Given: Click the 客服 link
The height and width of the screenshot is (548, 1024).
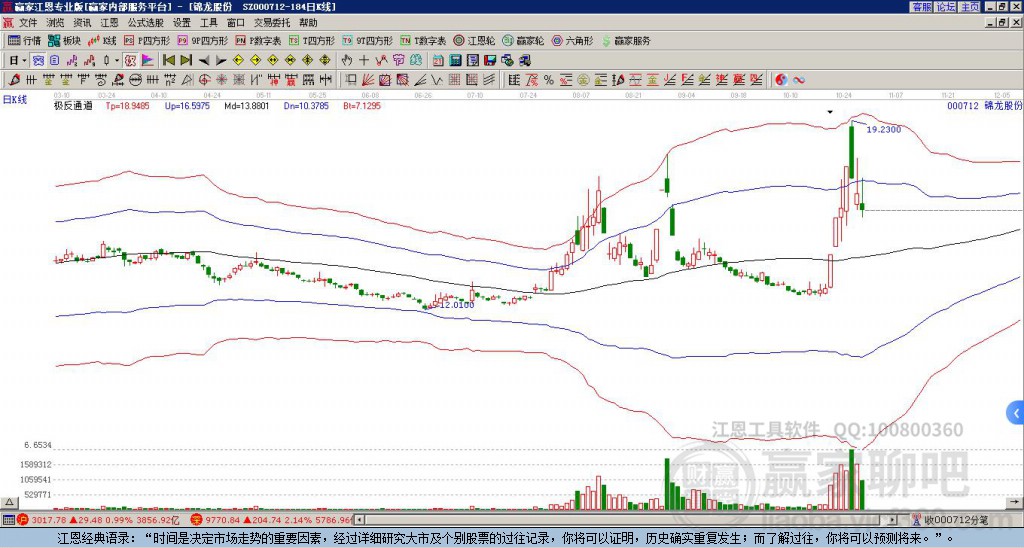Looking at the screenshot, I should click(x=921, y=7).
